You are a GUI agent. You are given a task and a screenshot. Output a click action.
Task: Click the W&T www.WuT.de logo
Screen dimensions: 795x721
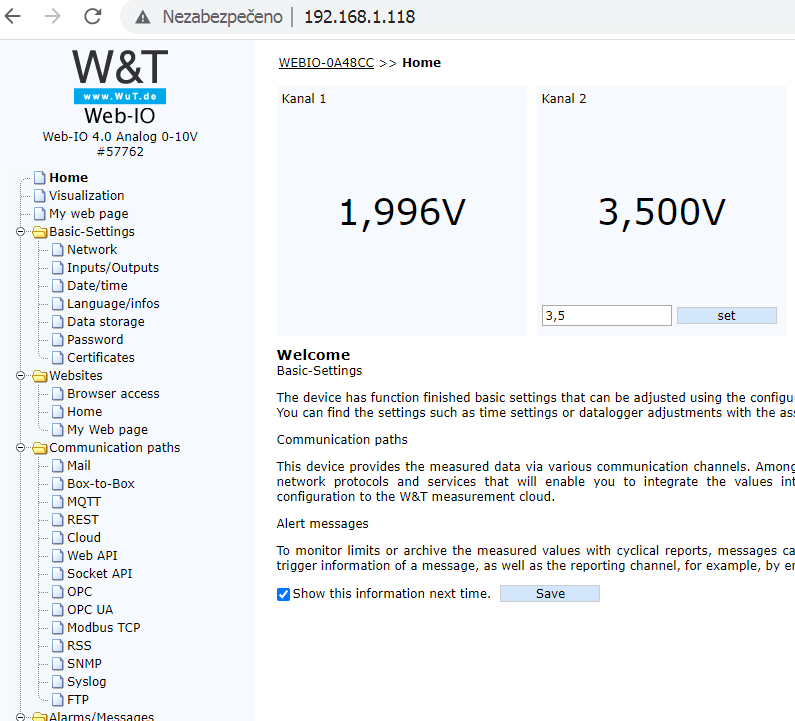(120, 77)
